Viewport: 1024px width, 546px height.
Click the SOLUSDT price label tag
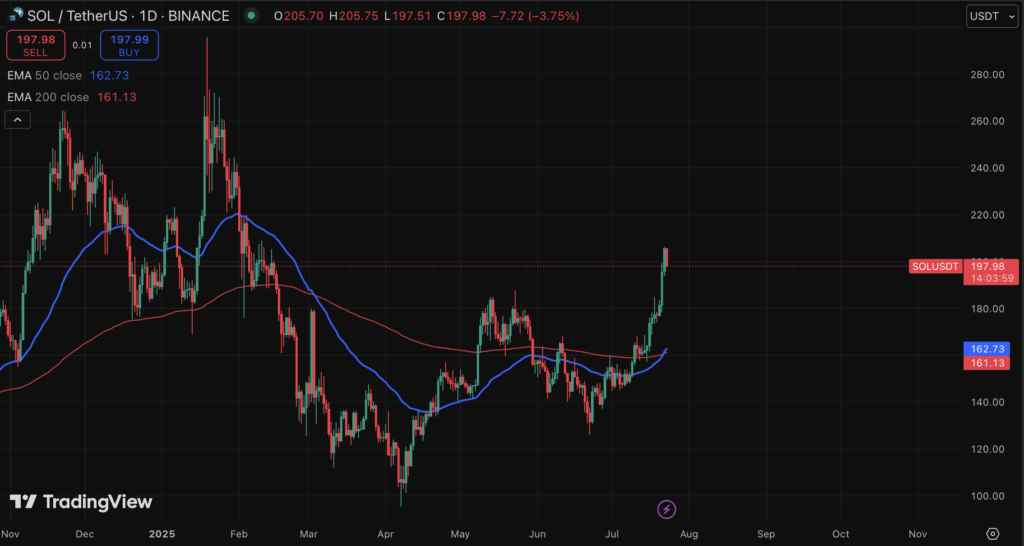pyautogui.click(x=935, y=266)
